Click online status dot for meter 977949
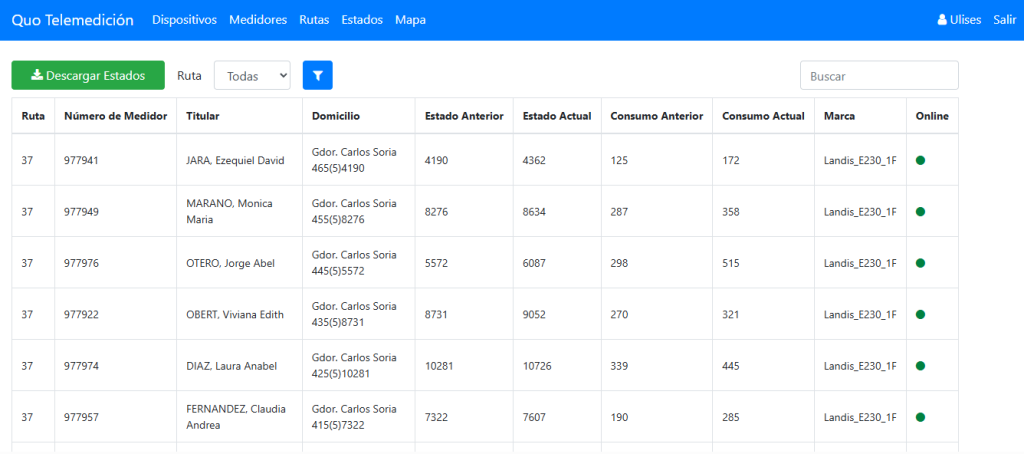This screenshot has height=454, width=1024. click(920, 212)
